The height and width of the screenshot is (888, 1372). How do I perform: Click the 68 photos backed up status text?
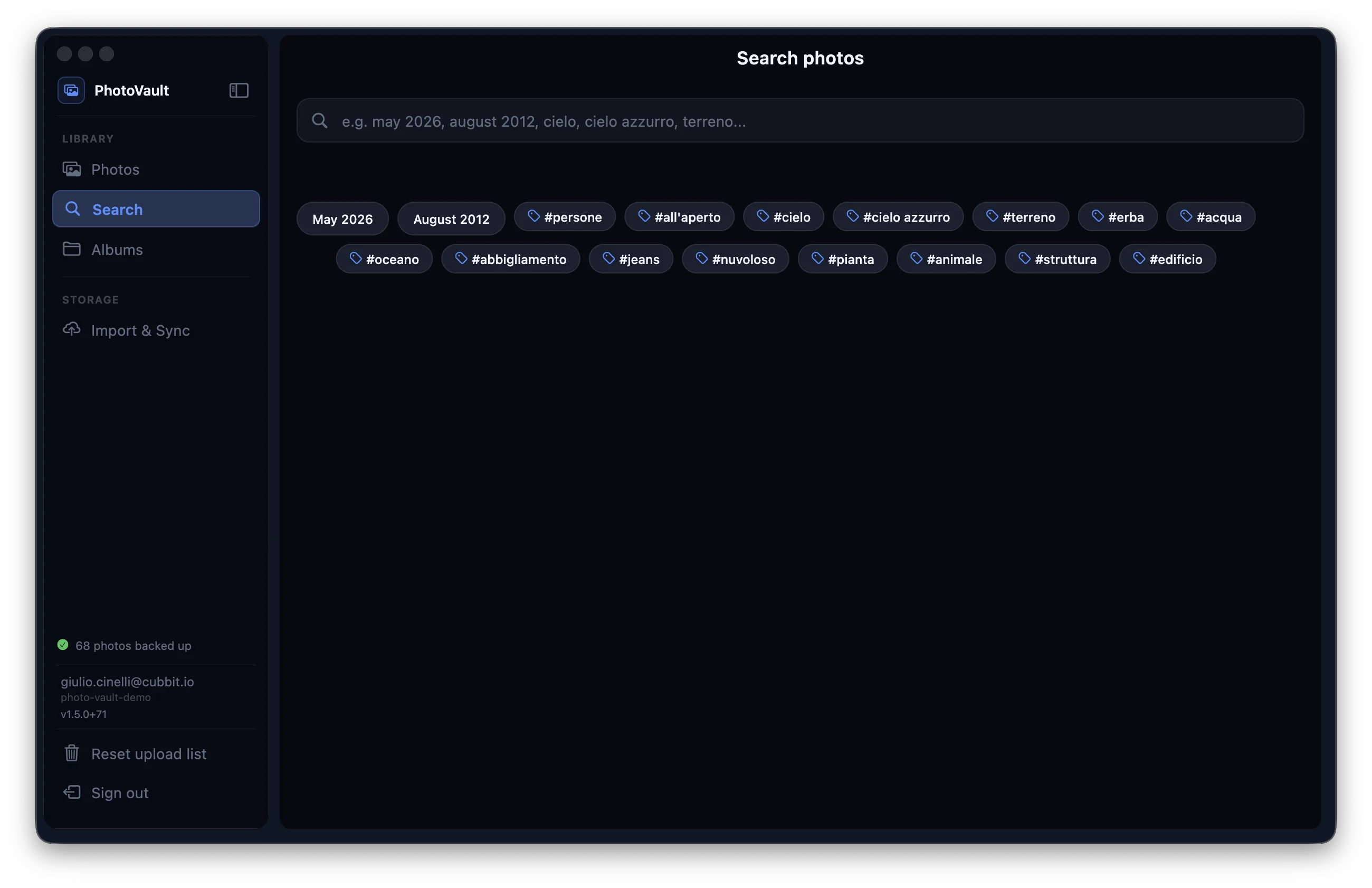[x=133, y=645]
